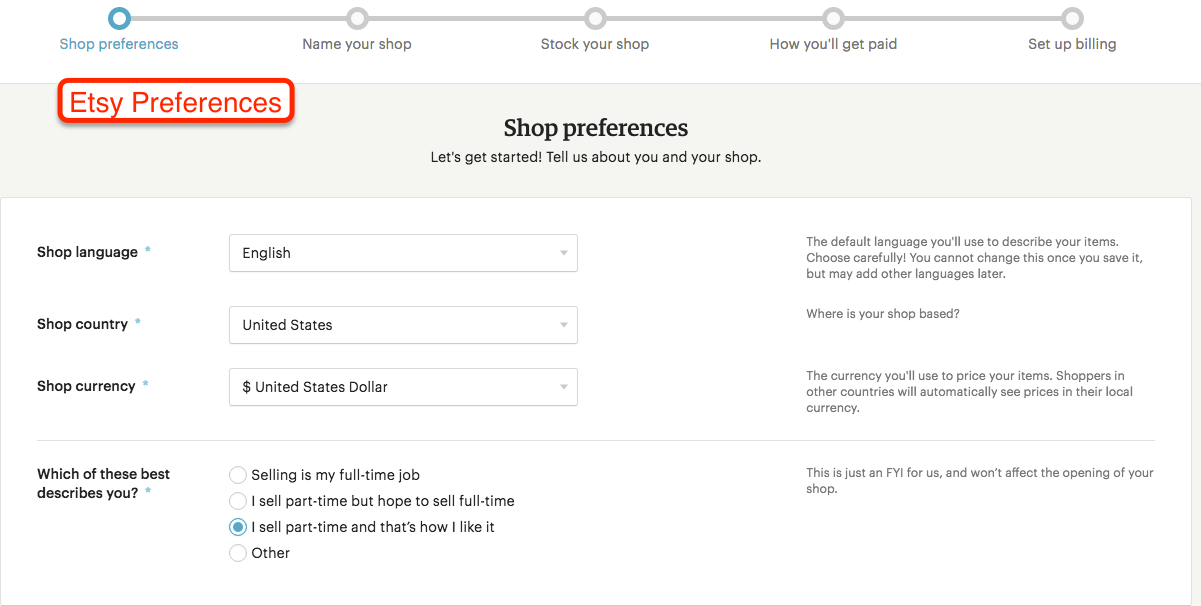The width and height of the screenshot is (1201, 606).
Task: Open the Shop currency dropdown
Action: [403, 387]
